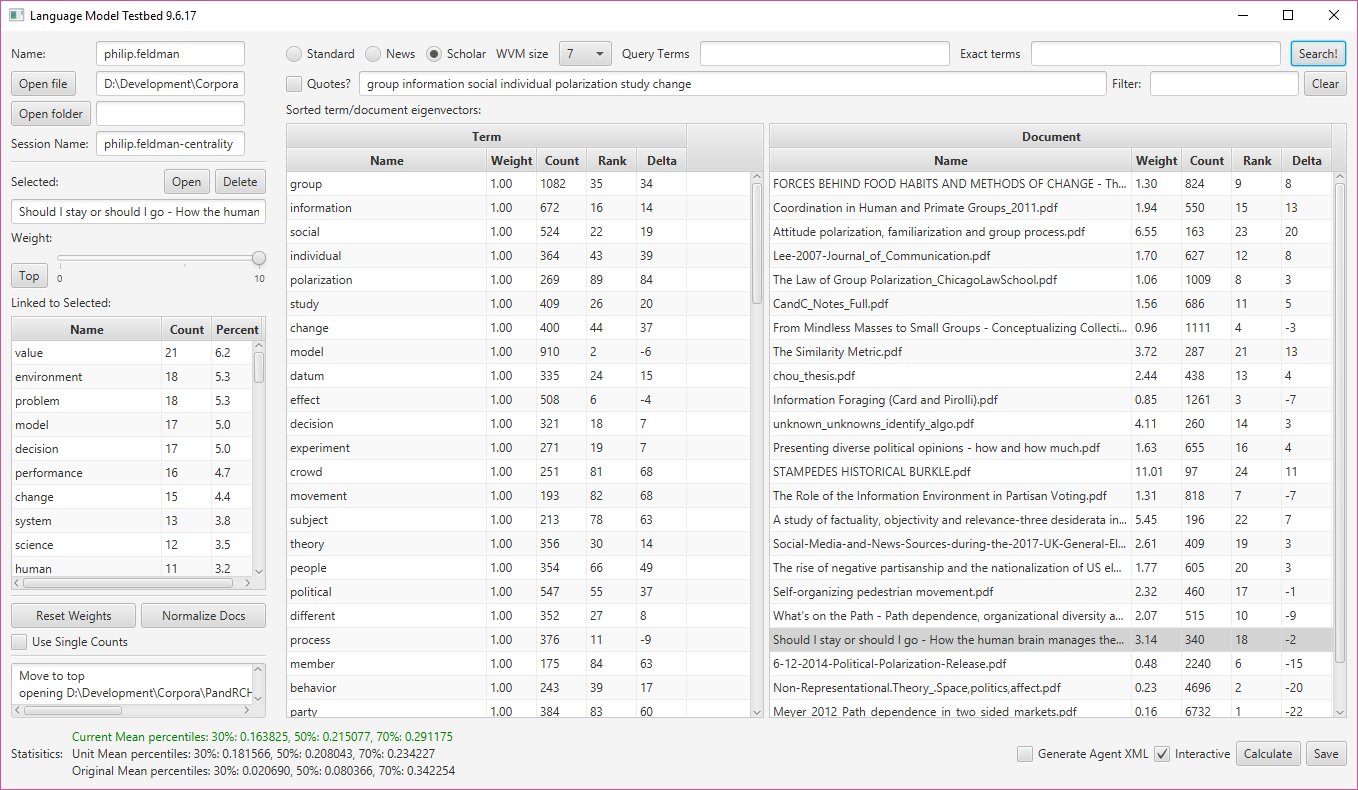Enable the Quotes checkbox
The width and height of the screenshot is (1358, 790).
(x=294, y=84)
